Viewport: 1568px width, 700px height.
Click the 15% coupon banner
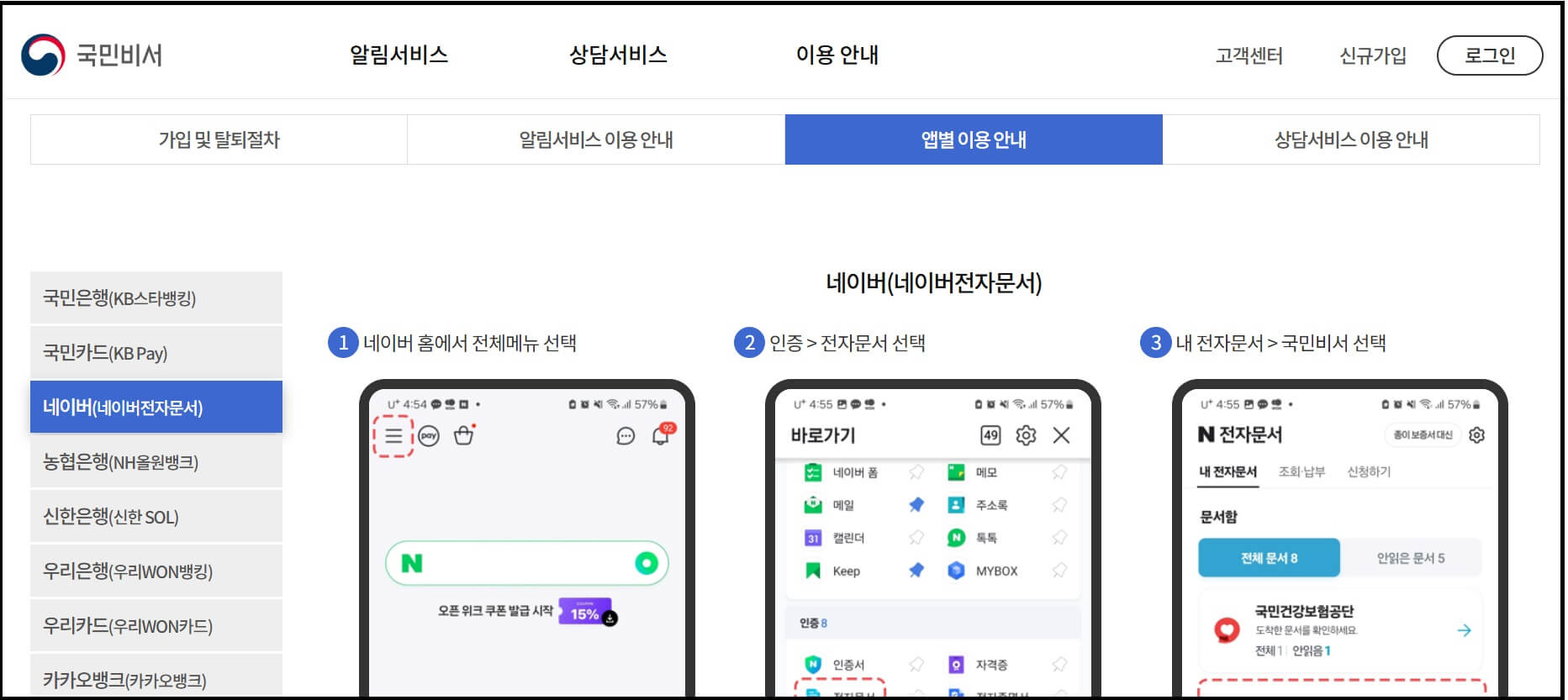pos(587,613)
